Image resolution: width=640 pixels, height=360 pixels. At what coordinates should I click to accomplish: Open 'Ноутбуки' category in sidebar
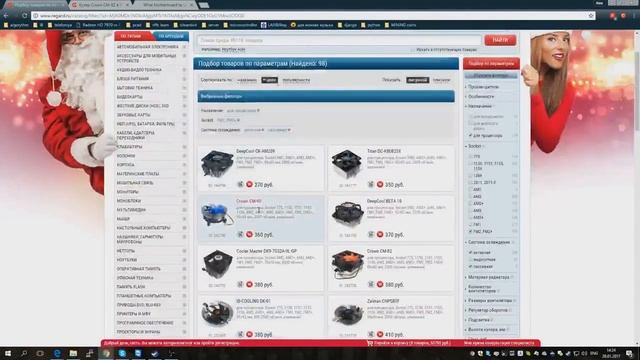pos(127,260)
